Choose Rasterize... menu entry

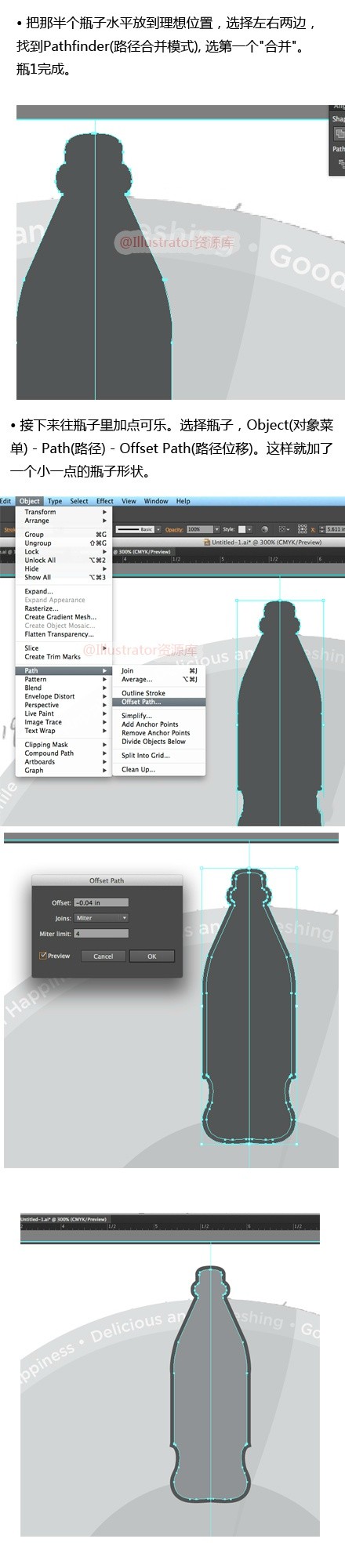(64, 608)
